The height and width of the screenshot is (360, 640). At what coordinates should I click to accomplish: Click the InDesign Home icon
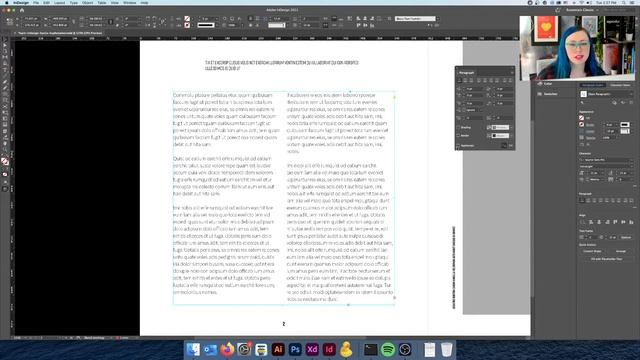pyautogui.click(x=22, y=10)
